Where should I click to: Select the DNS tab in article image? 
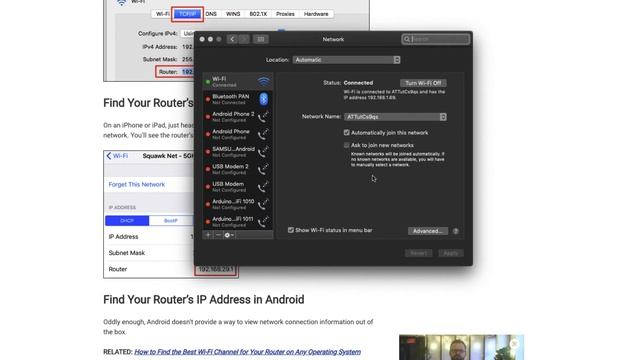coord(211,14)
